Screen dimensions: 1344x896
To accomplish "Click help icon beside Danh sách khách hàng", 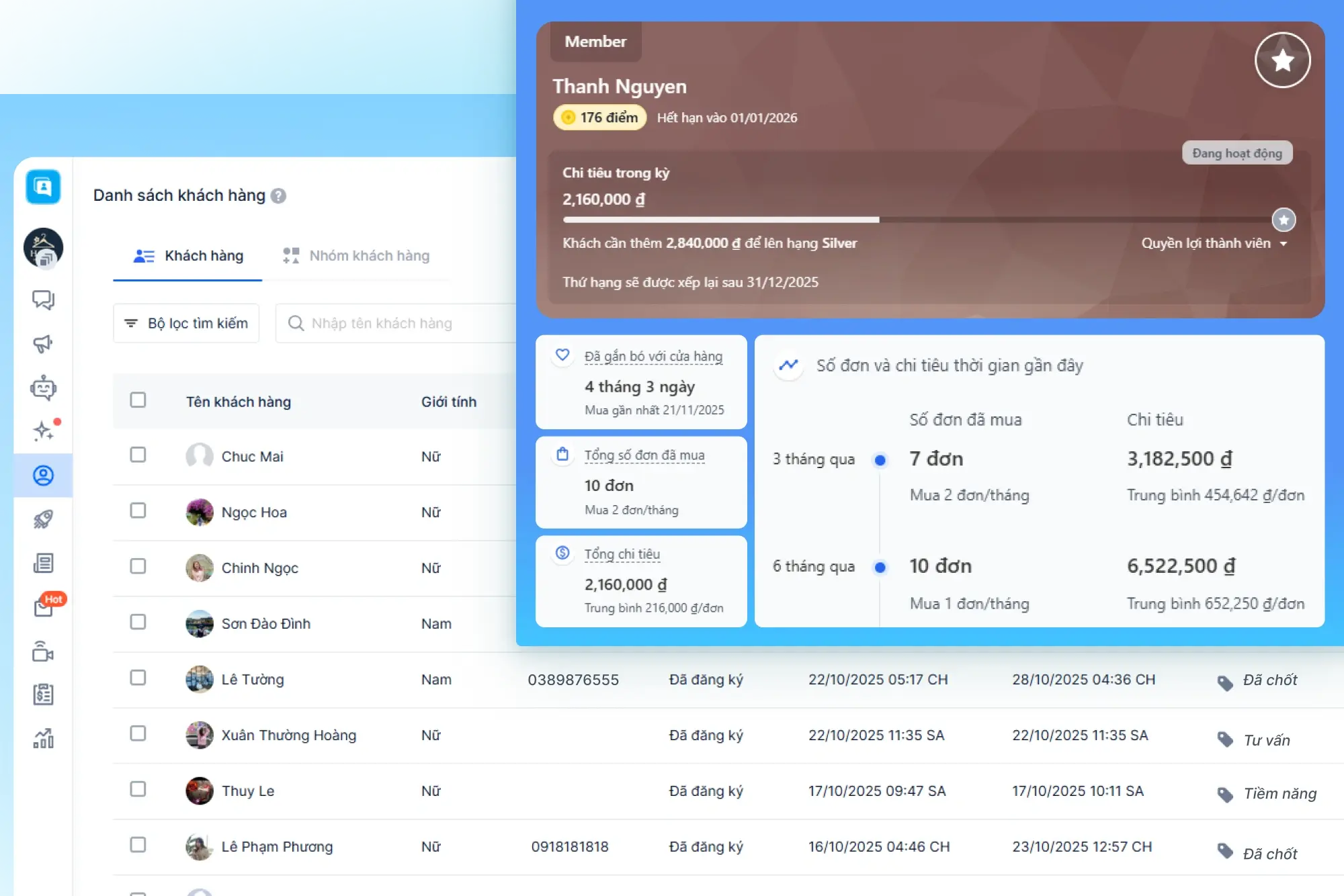I will tap(278, 196).
